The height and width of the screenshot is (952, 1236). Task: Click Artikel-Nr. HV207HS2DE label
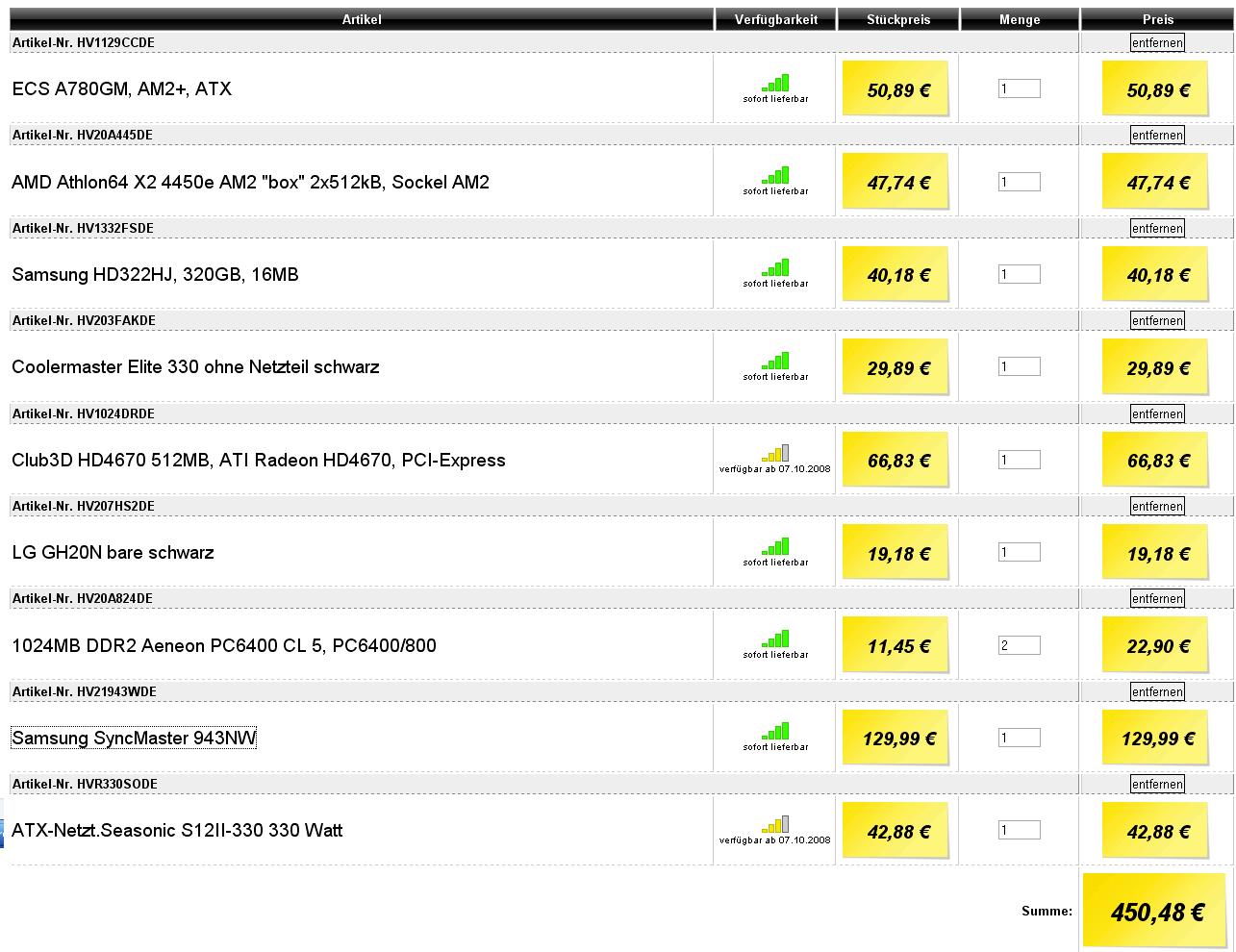83,506
